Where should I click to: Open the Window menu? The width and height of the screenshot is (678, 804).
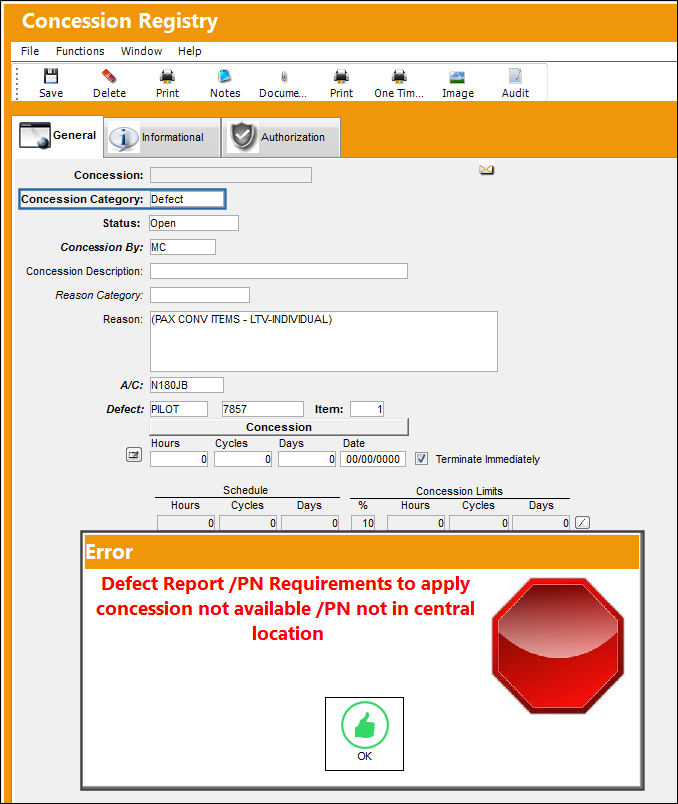[x=142, y=51]
